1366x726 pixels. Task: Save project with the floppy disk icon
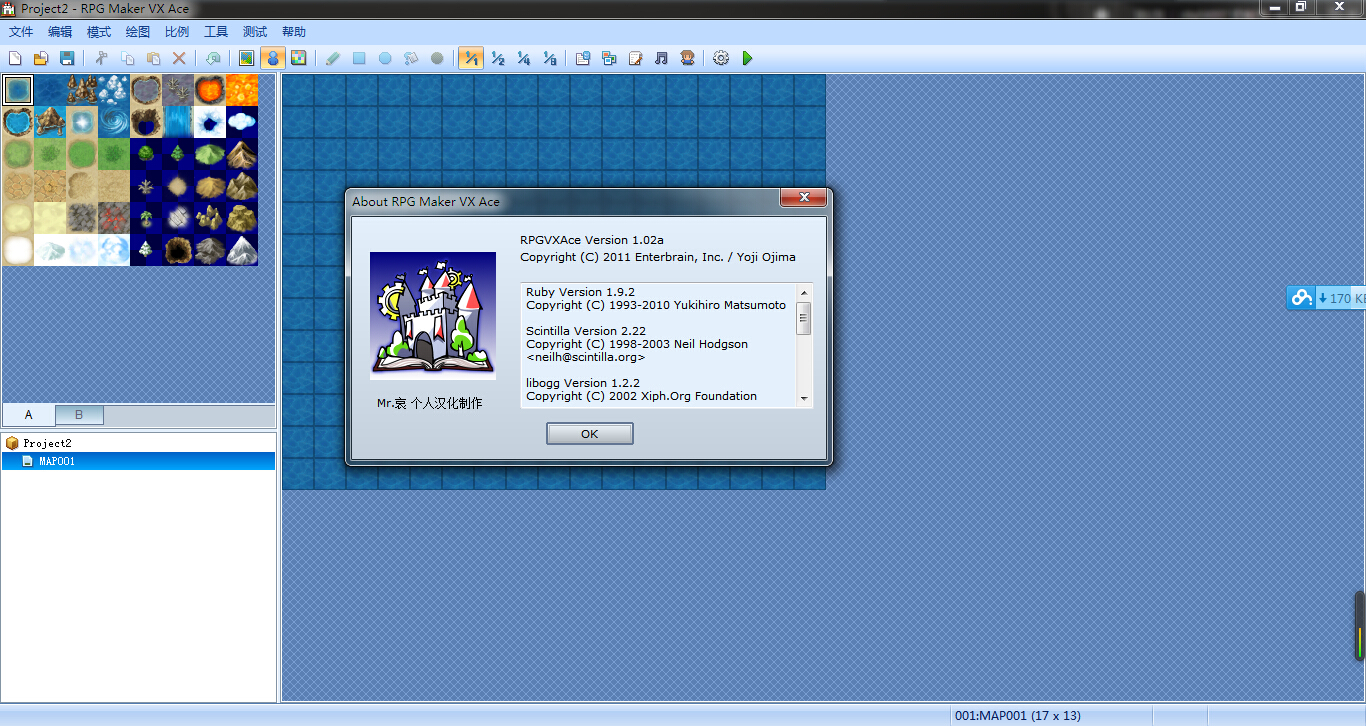pos(67,59)
